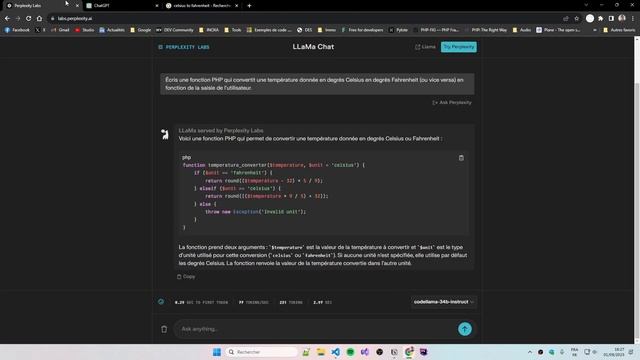
Task: Open Visual Studio from the taskbar
Action: 364,352
